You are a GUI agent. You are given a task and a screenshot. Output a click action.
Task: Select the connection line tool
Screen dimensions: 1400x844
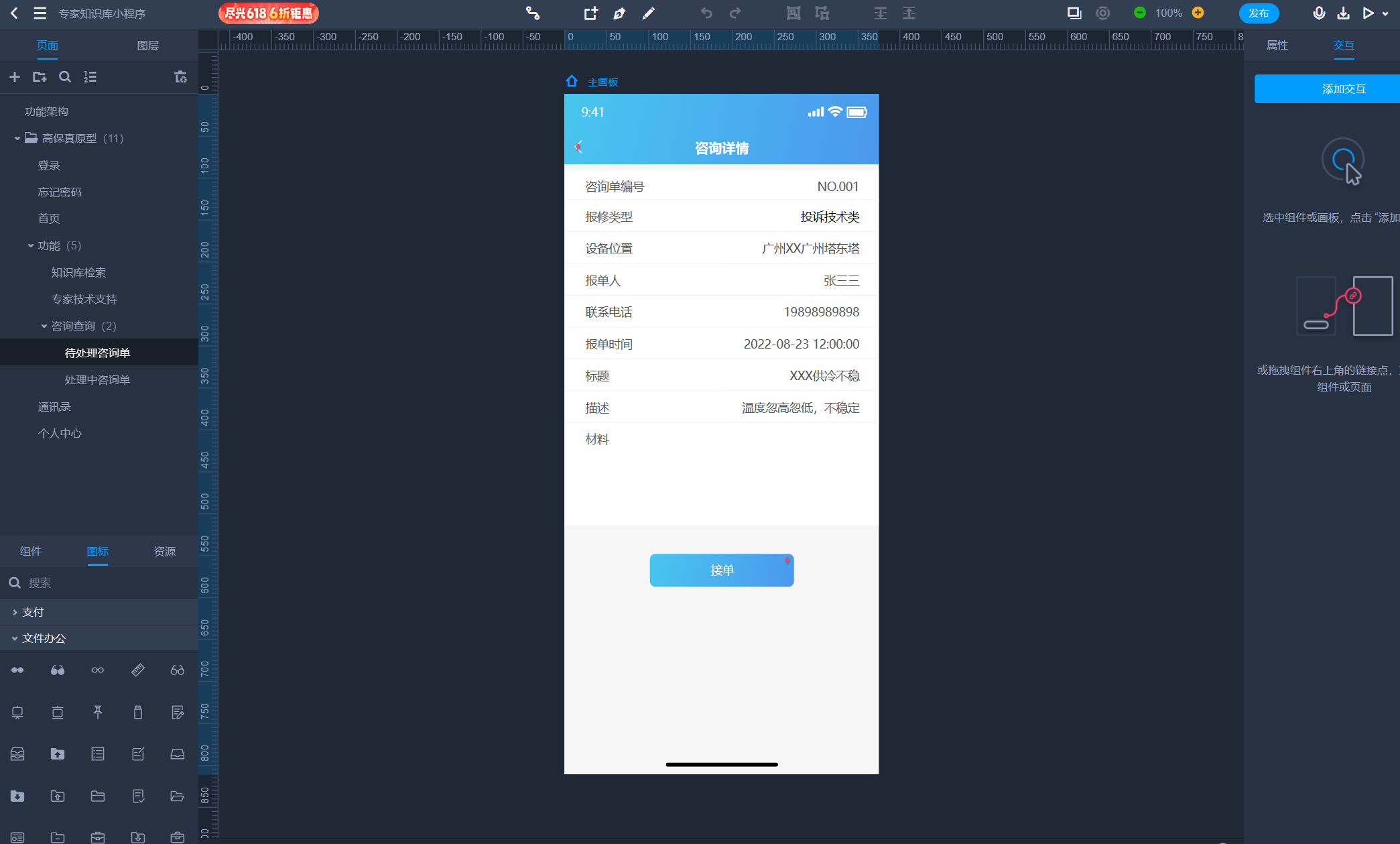[533, 13]
